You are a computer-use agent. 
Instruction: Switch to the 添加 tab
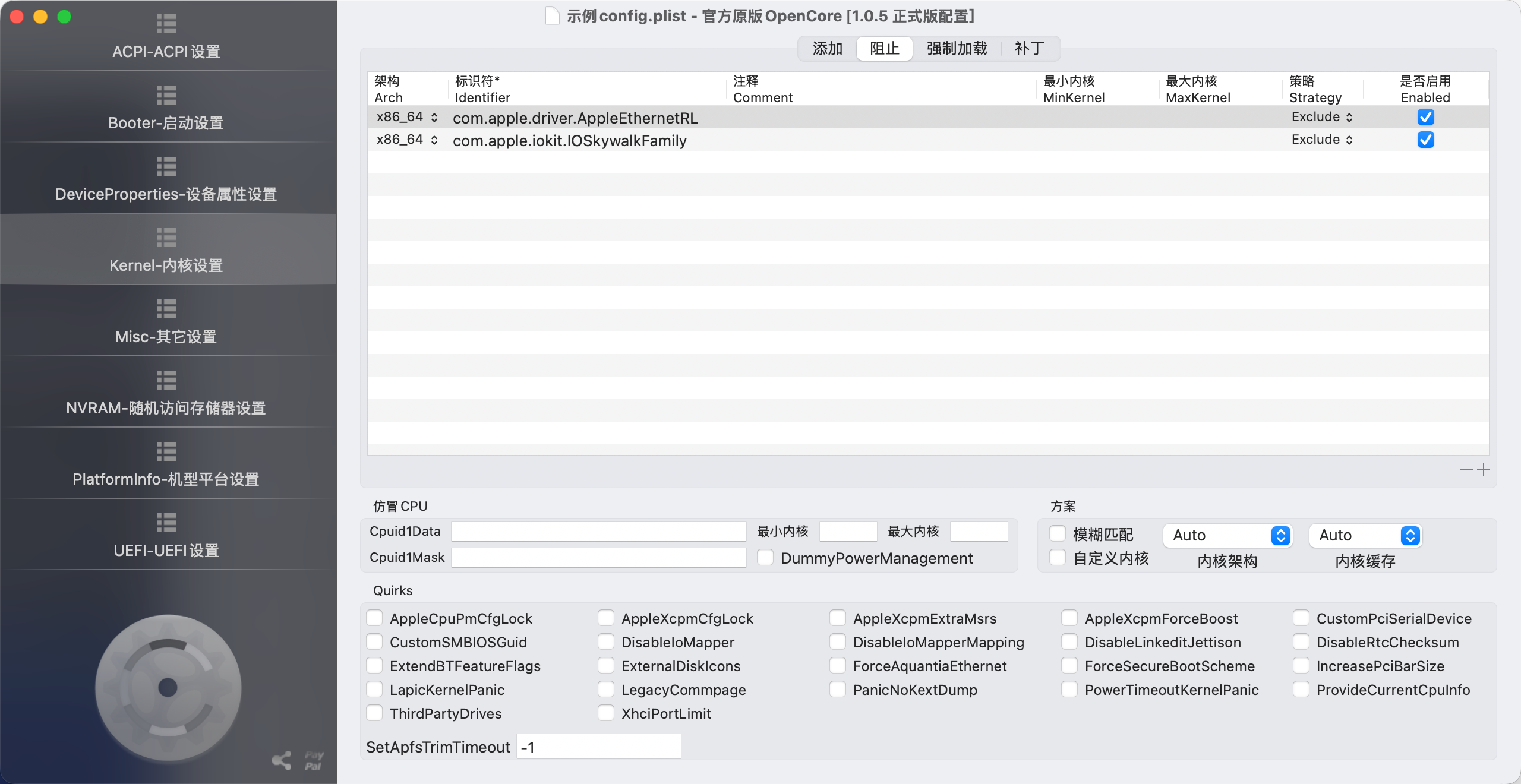[827, 49]
